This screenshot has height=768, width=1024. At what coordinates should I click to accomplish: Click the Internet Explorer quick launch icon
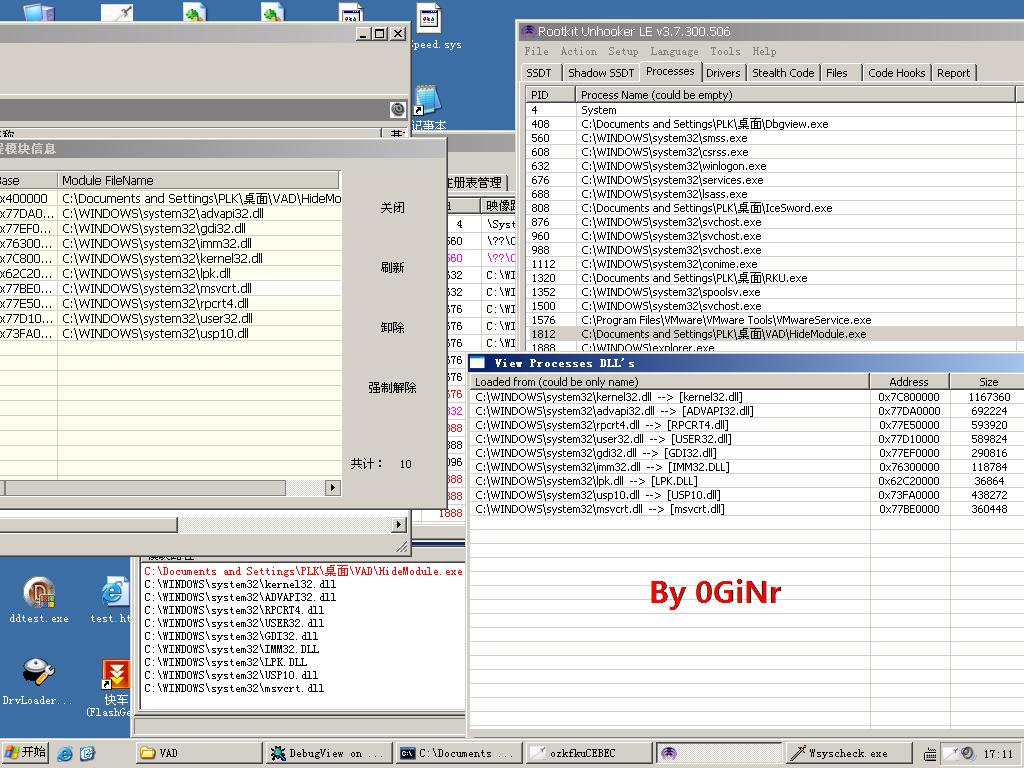tap(65, 754)
